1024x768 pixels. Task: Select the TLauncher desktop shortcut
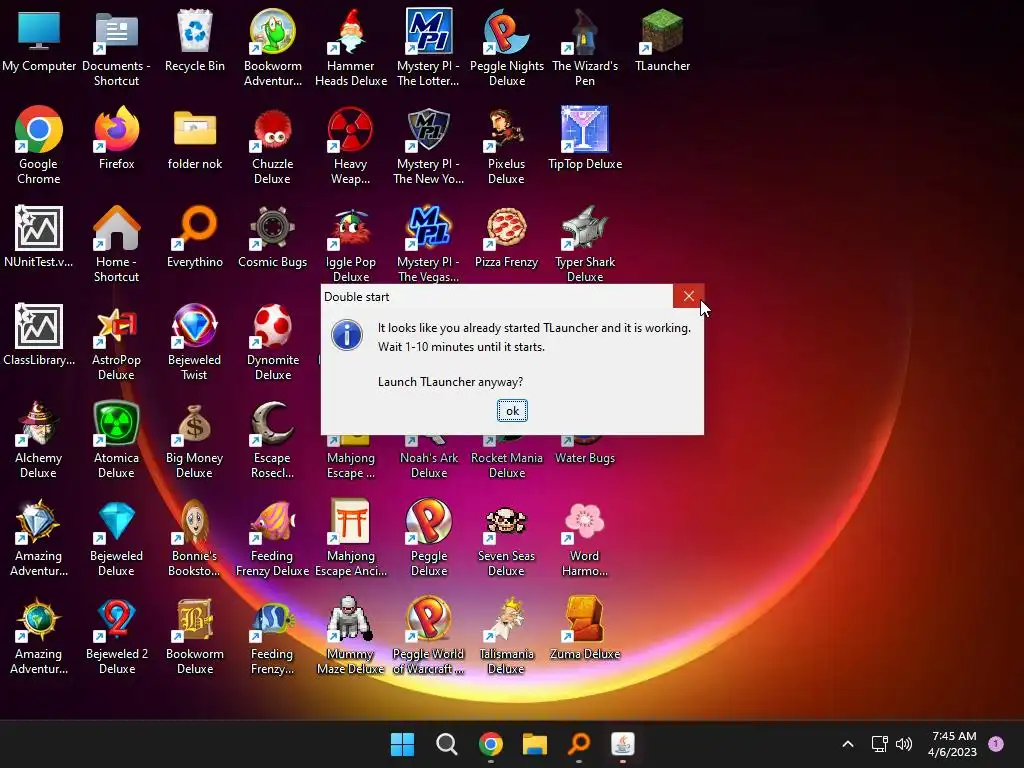click(662, 40)
